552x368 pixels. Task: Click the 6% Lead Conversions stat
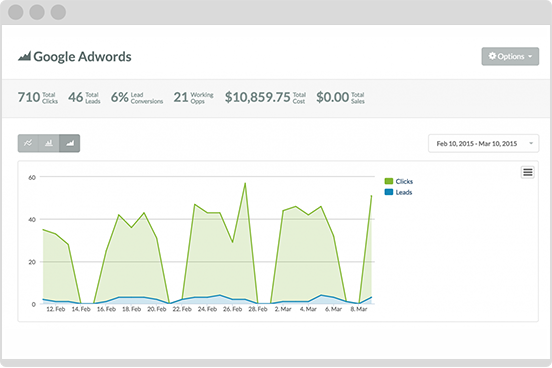(x=137, y=98)
